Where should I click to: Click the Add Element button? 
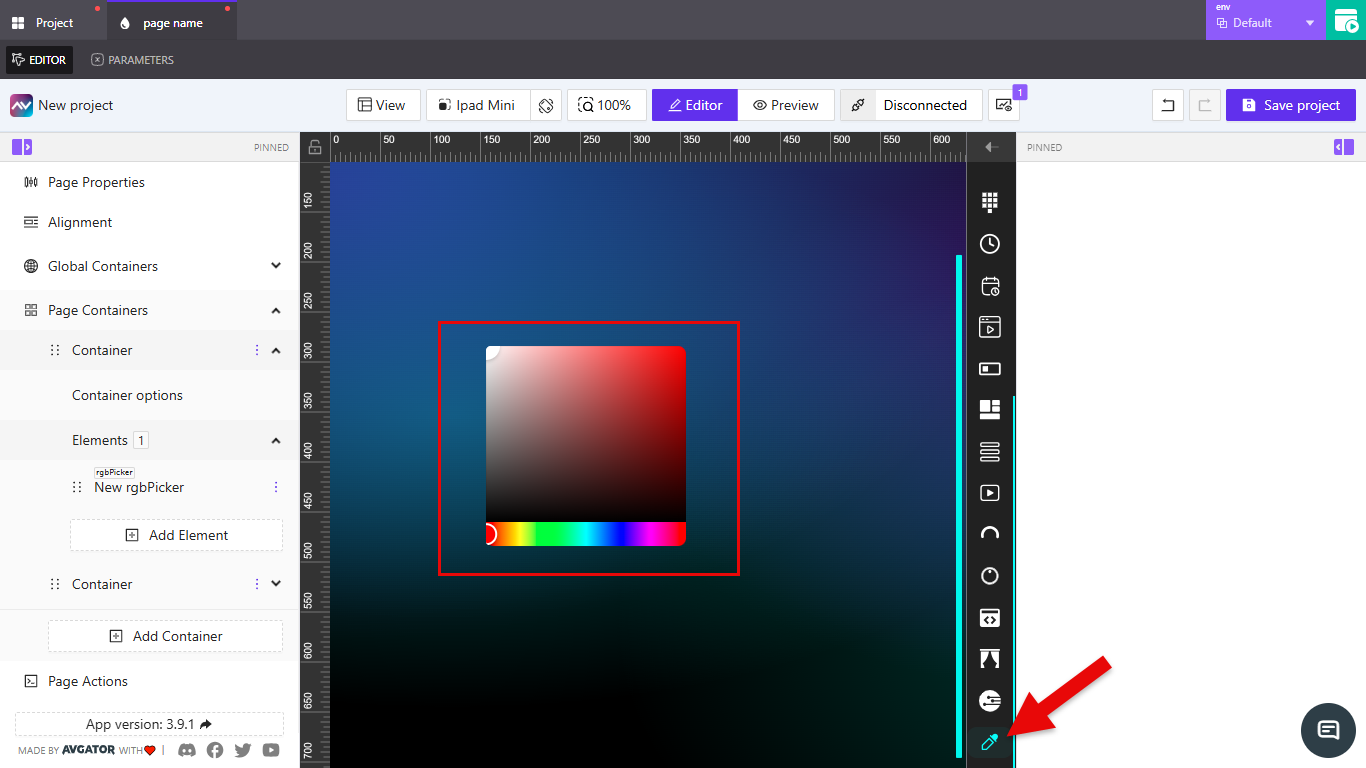point(176,535)
